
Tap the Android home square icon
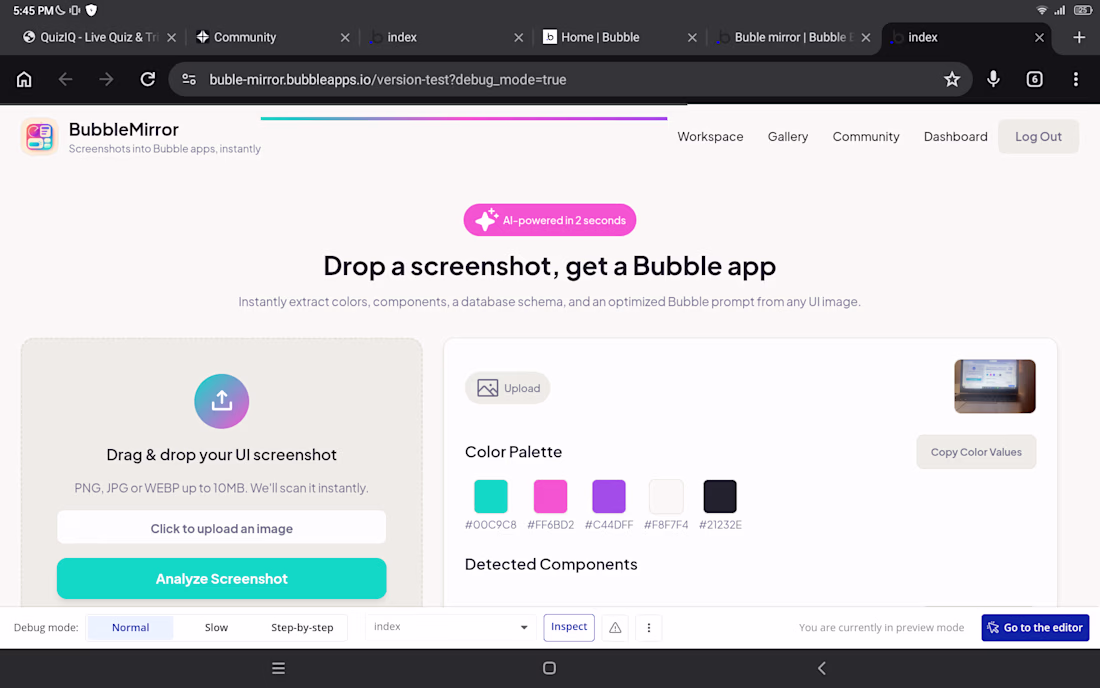pyautogui.click(x=549, y=668)
